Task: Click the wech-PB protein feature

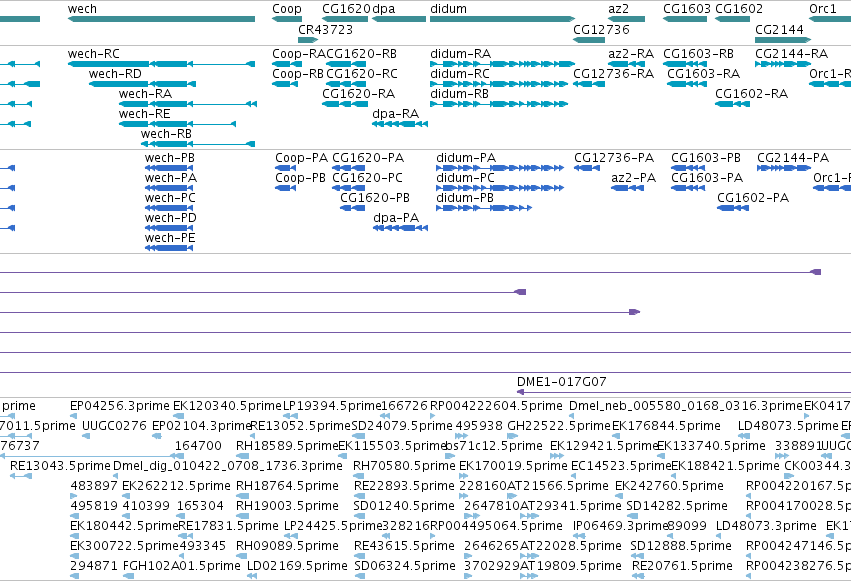Action: (x=169, y=168)
